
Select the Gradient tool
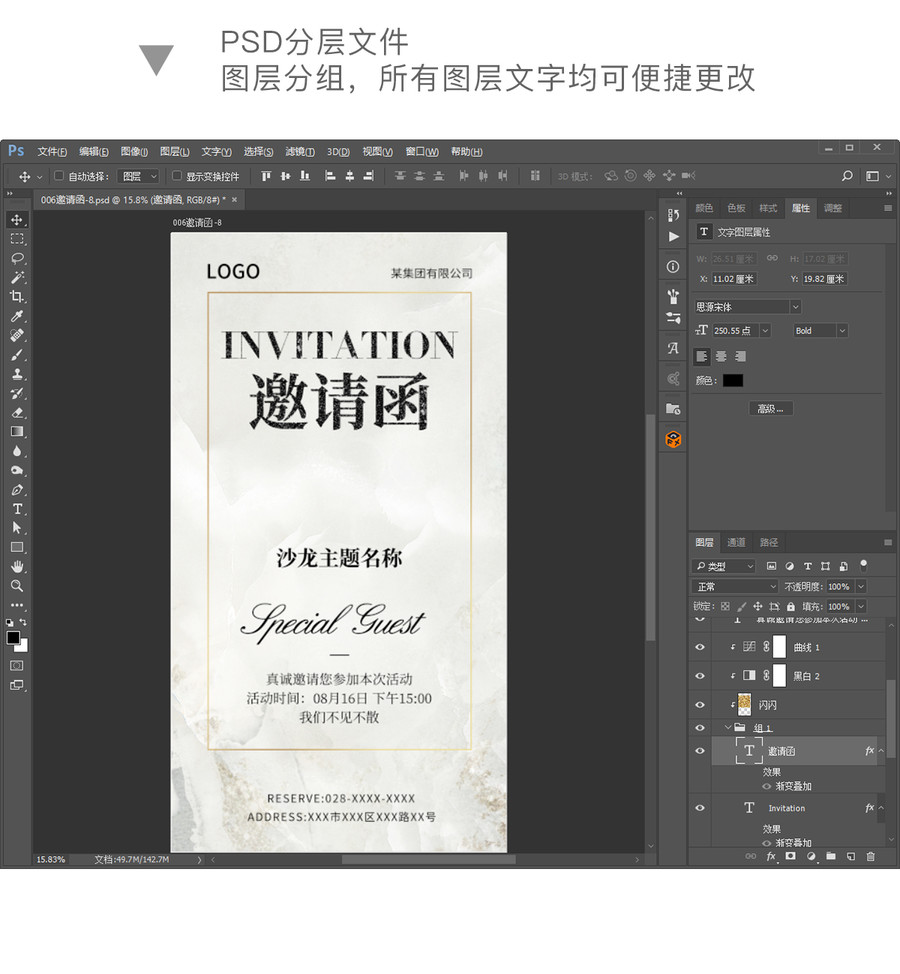click(x=17, y=432)
